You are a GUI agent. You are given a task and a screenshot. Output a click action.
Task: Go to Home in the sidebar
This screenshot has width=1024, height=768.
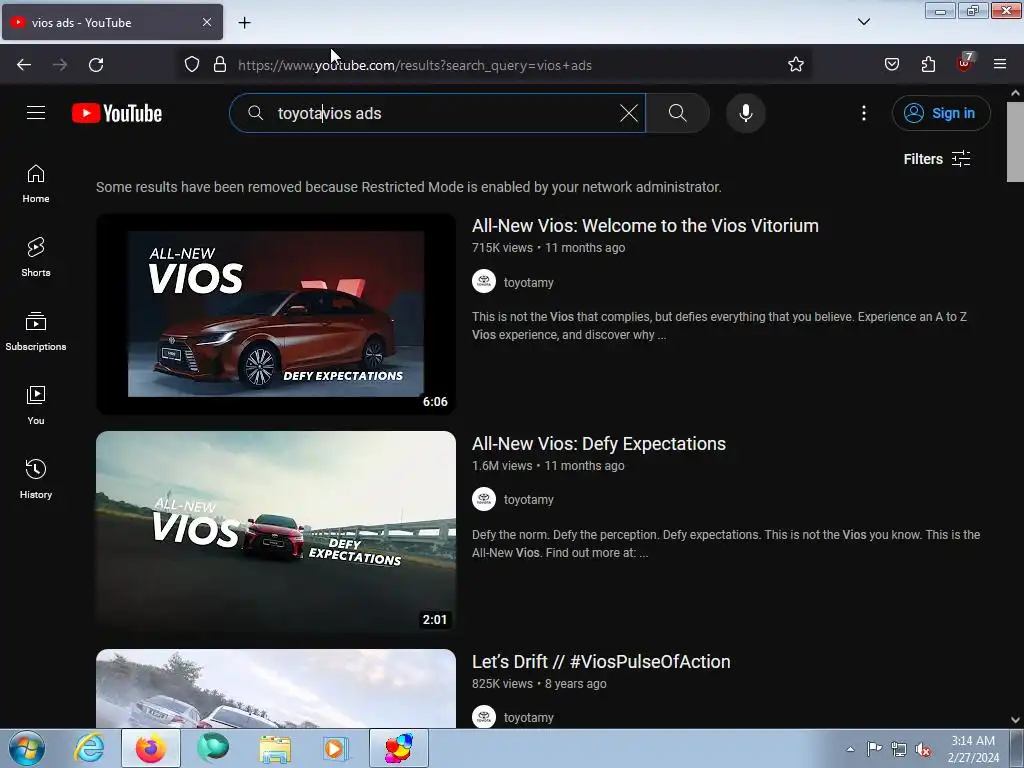click(x=36, y=184)
